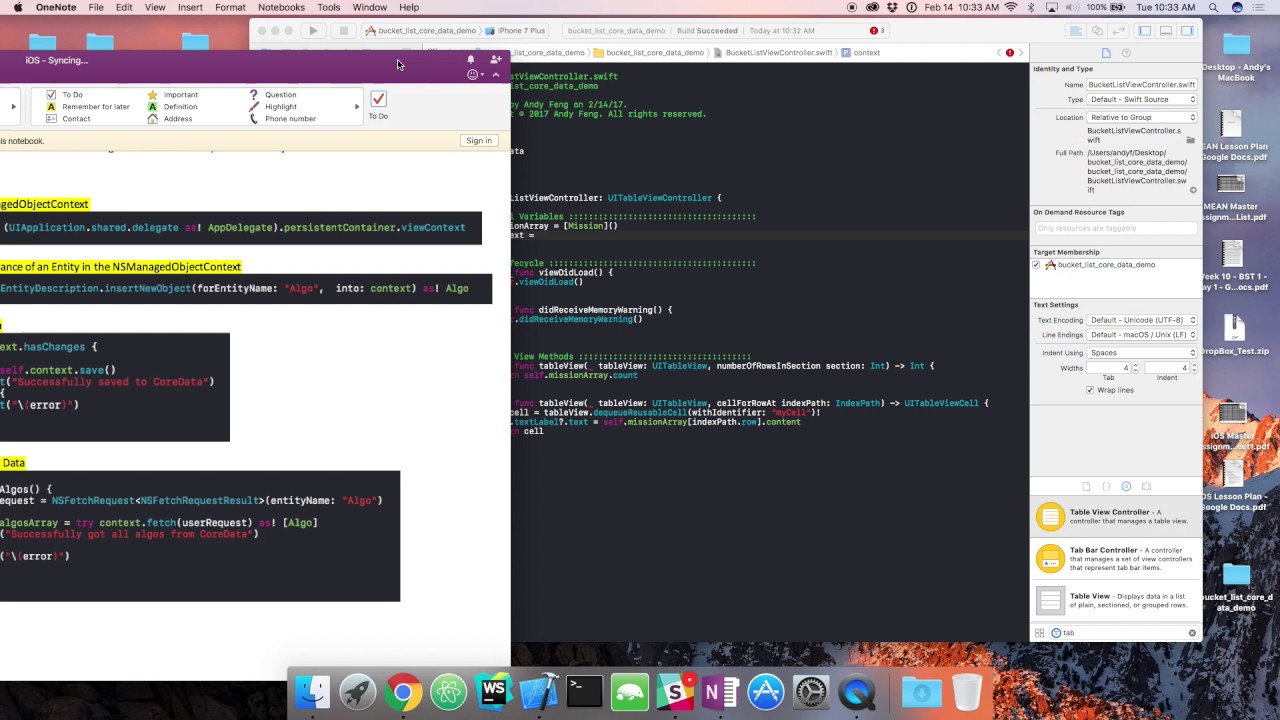Click Sign in button in OneNote
The height and width of the screenshot is (720, 1280).
tap(479, 141)
